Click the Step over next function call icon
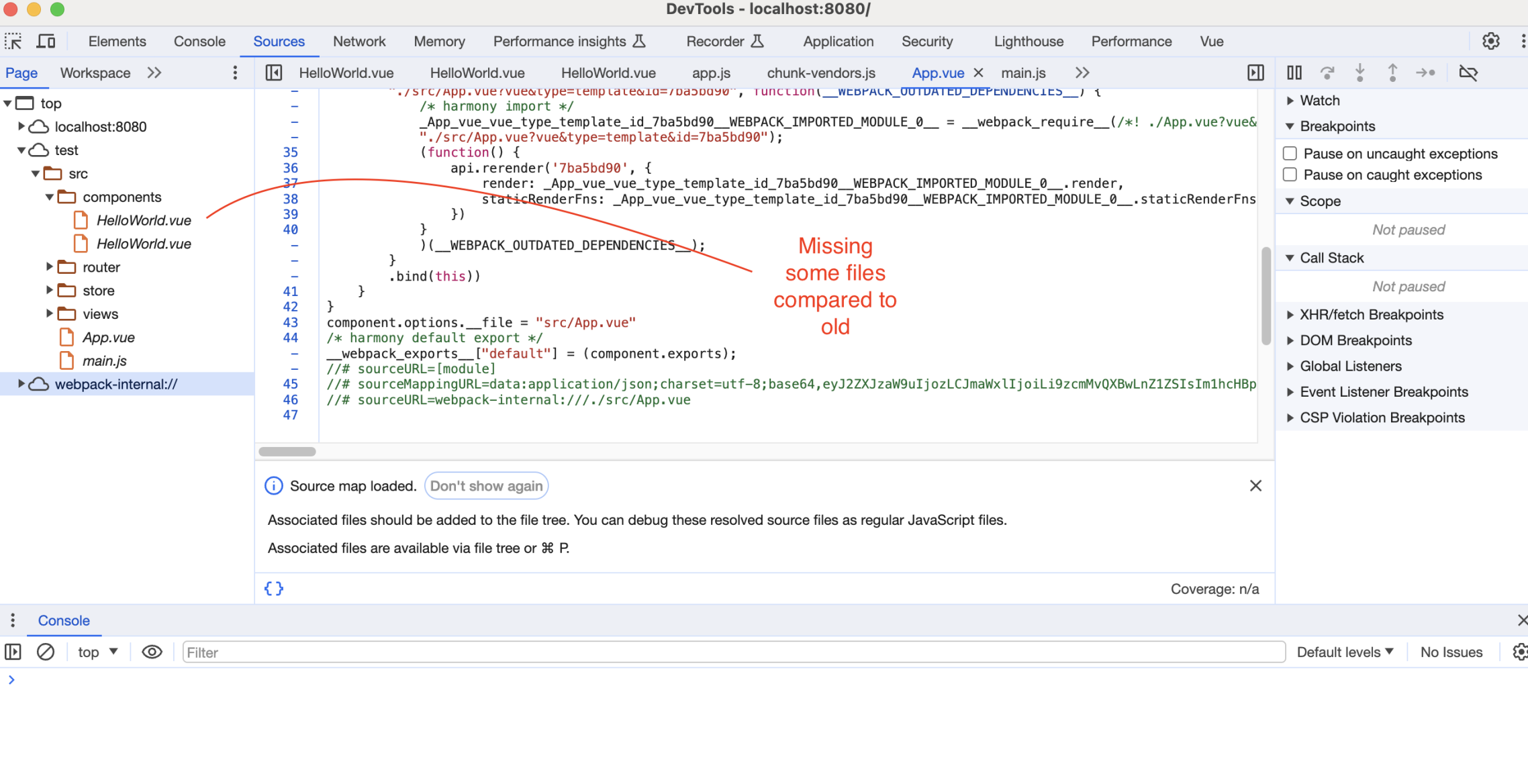 1327,72
